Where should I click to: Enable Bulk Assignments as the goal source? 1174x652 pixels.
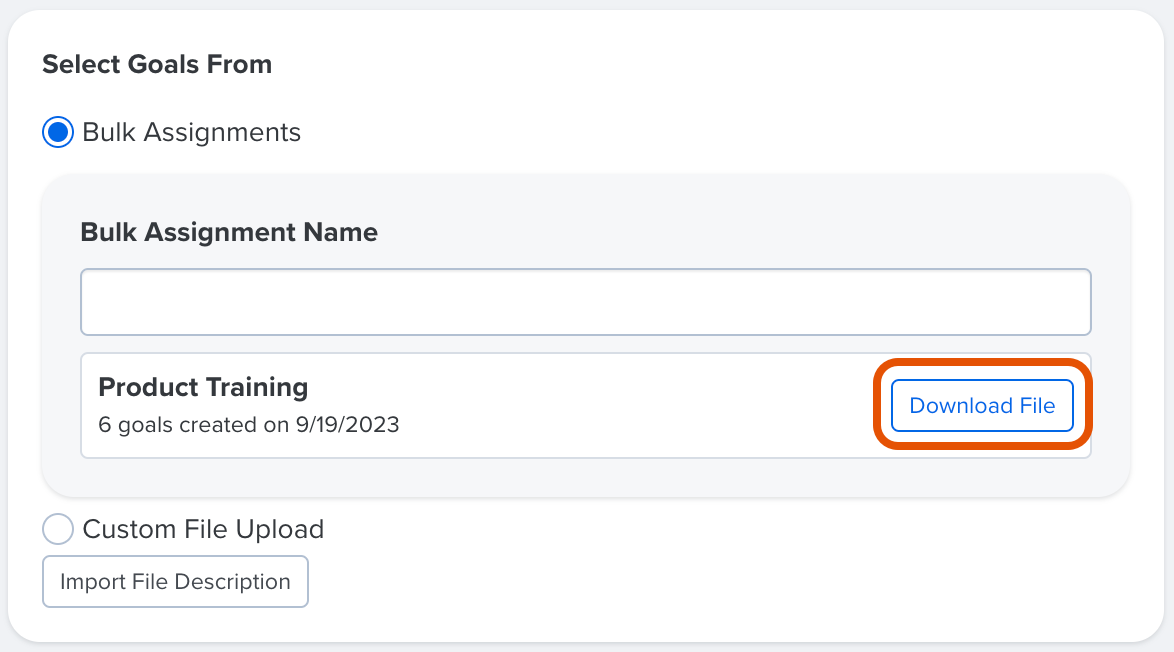click(57, 131)
